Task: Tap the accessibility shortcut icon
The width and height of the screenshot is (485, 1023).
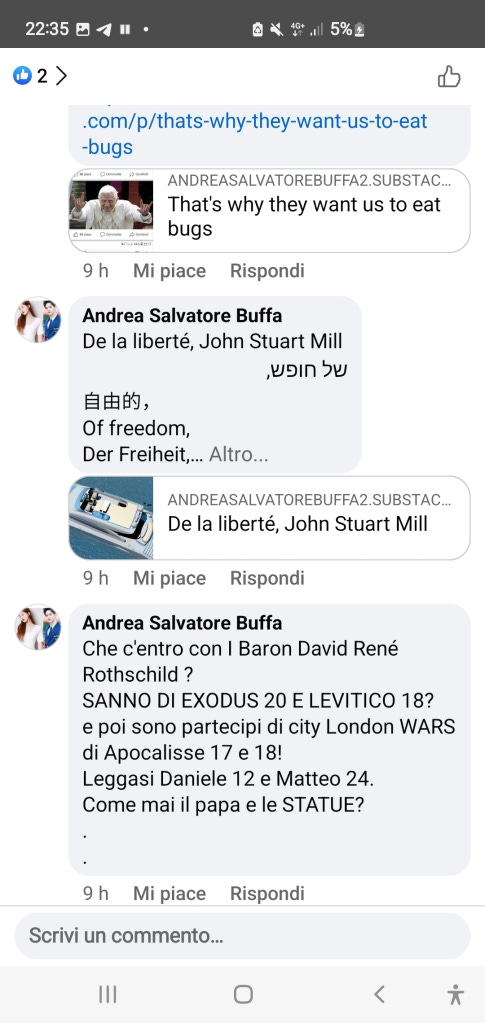Action: (x=456, y=994)
